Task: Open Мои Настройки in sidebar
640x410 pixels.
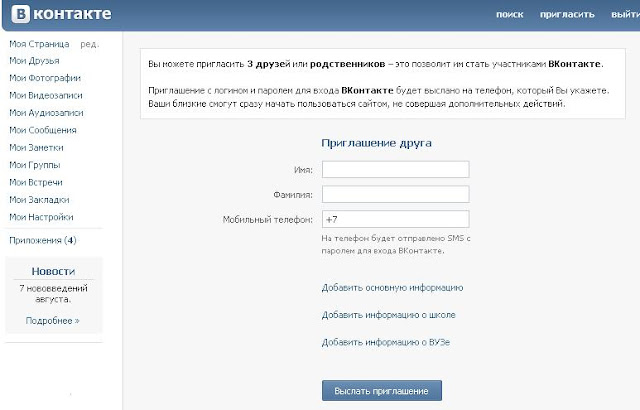Action: point(41,217)
